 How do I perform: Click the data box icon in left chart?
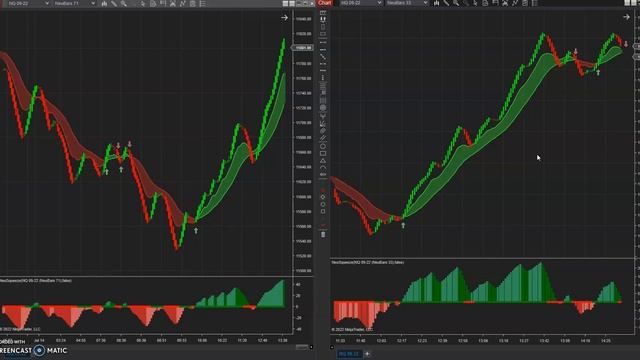pos(153,4)
